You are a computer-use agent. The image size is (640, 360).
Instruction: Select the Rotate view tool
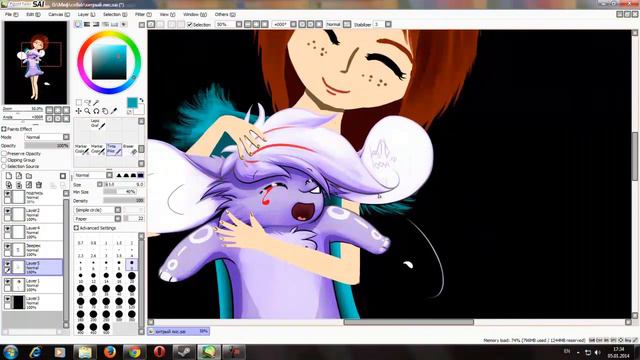(x=96, y=111)
